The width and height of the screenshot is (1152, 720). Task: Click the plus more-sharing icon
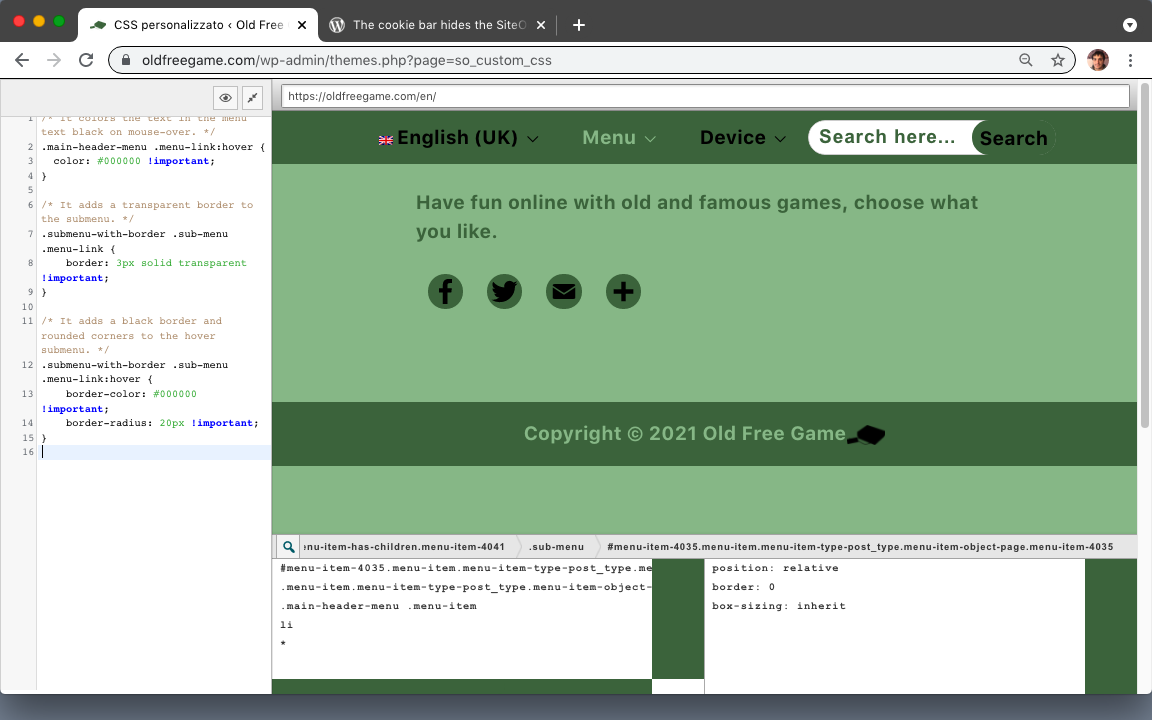623,292
